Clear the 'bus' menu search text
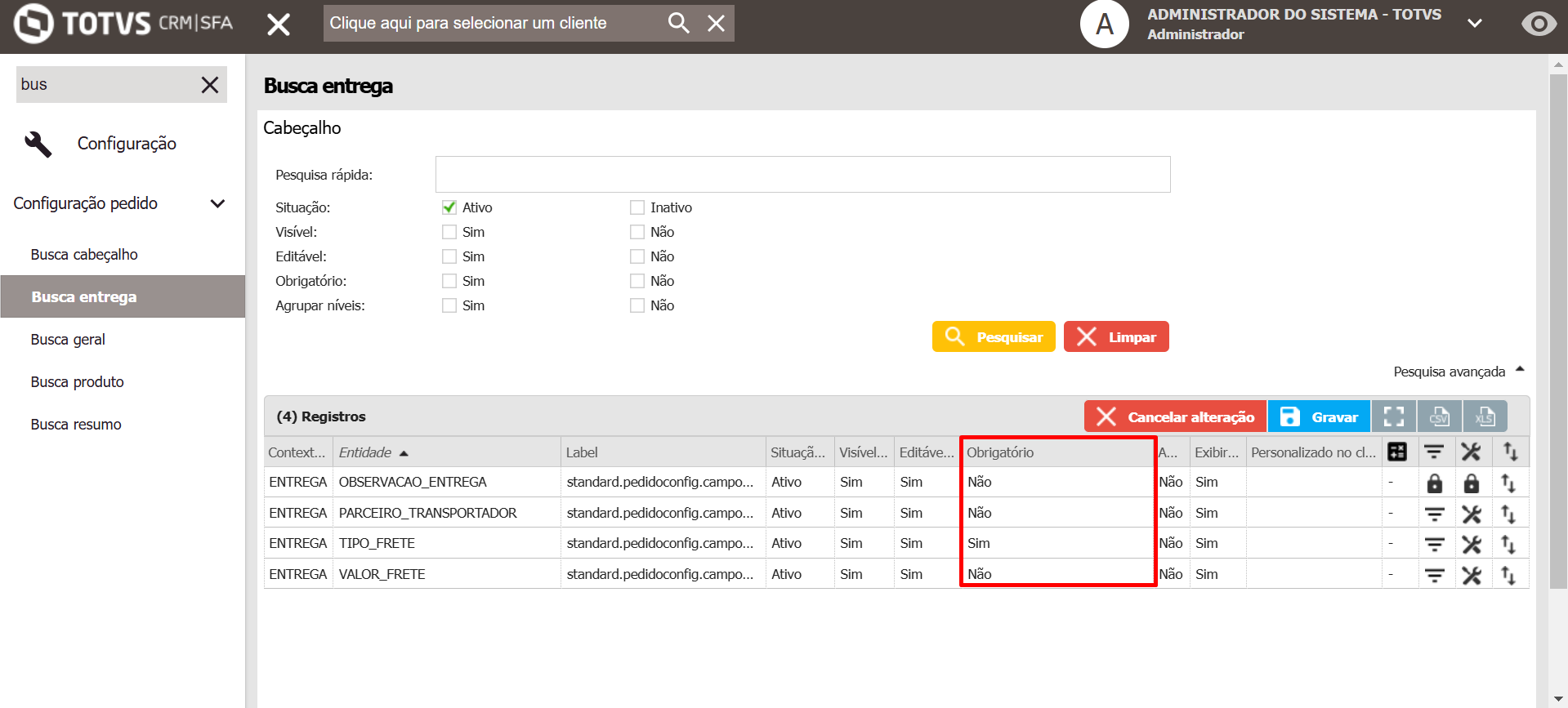This screenshot has width=1568, height=708. (209, 85)
